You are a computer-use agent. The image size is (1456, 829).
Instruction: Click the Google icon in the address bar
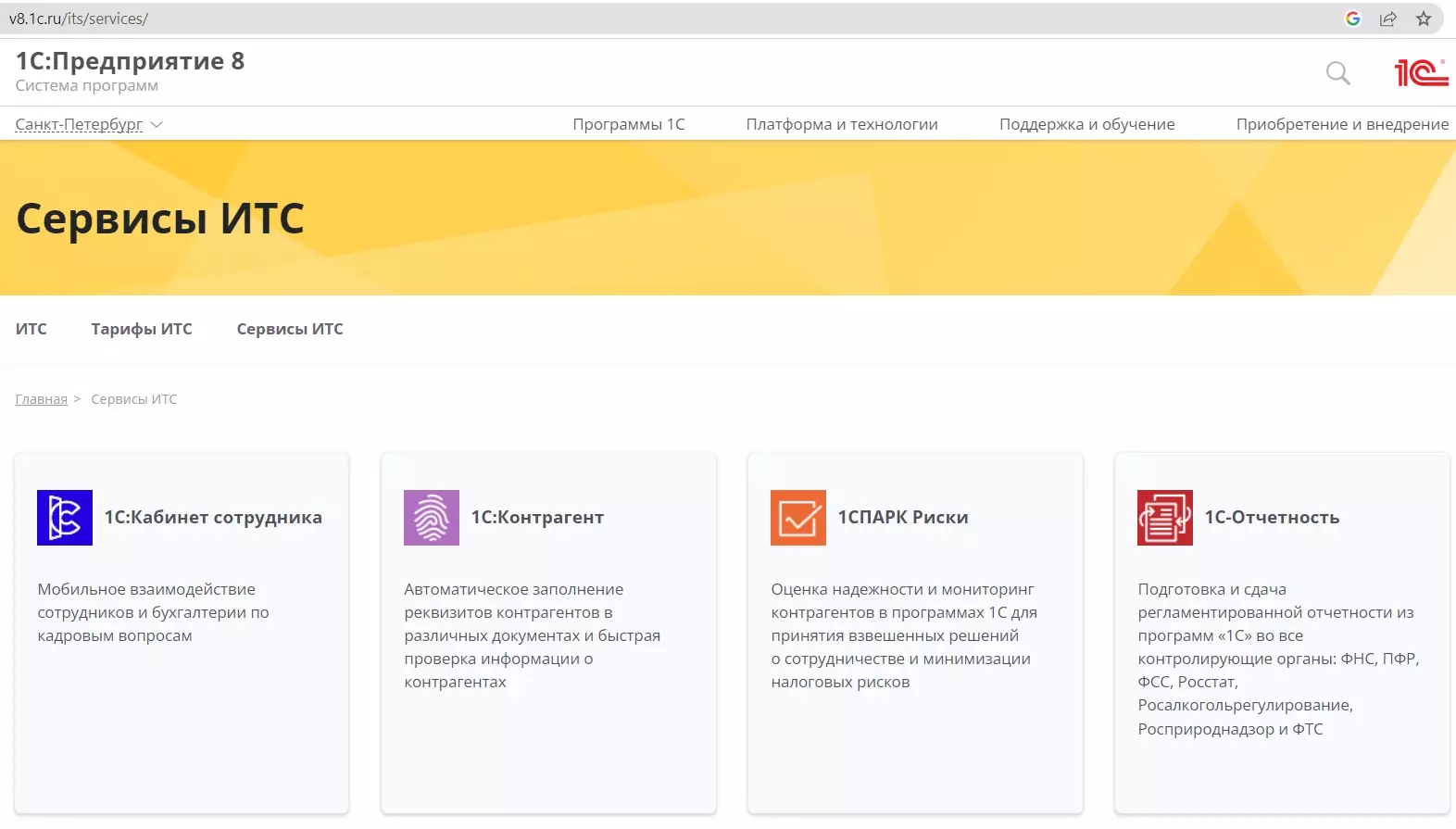coord(1352,19)
